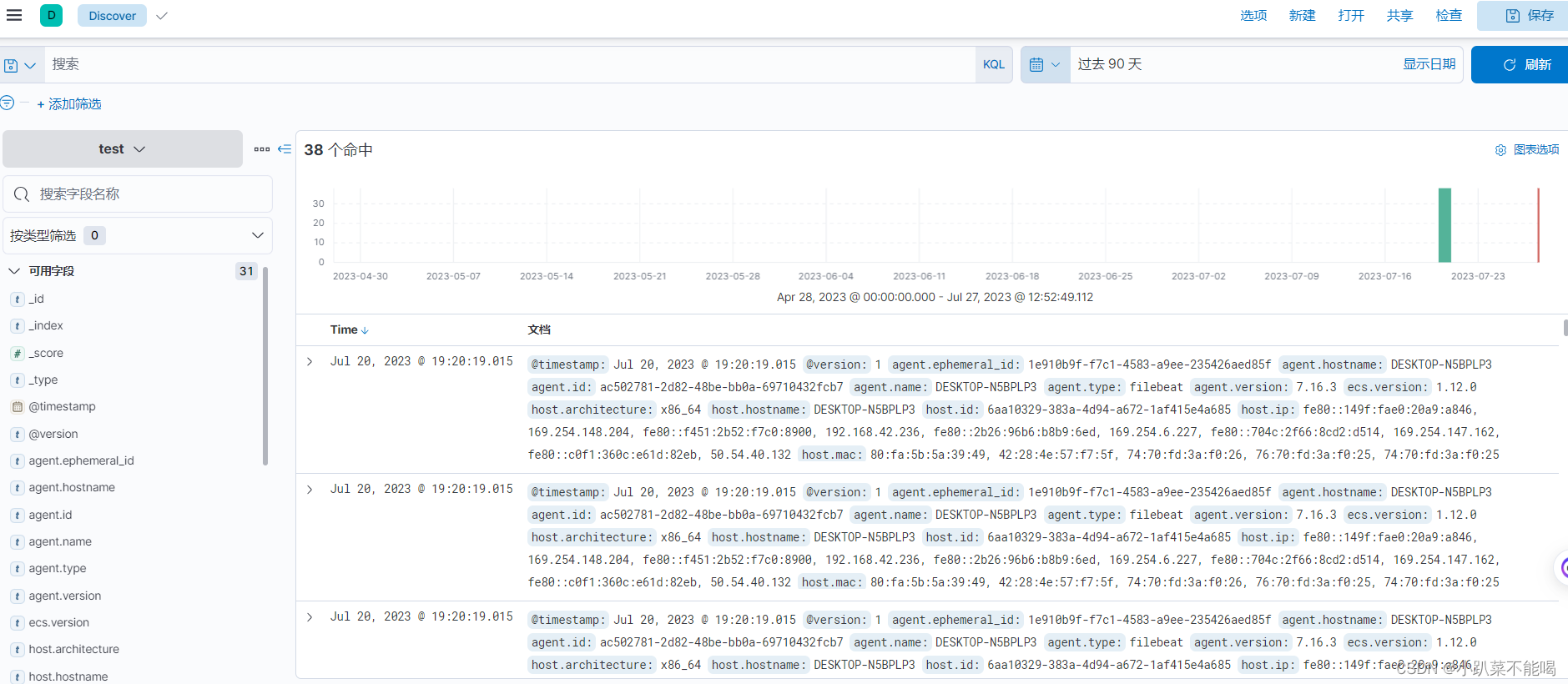Viewport: 1568px width, 684px height.
Task: Click the save disk icon
Action: tap(1513, 16)
